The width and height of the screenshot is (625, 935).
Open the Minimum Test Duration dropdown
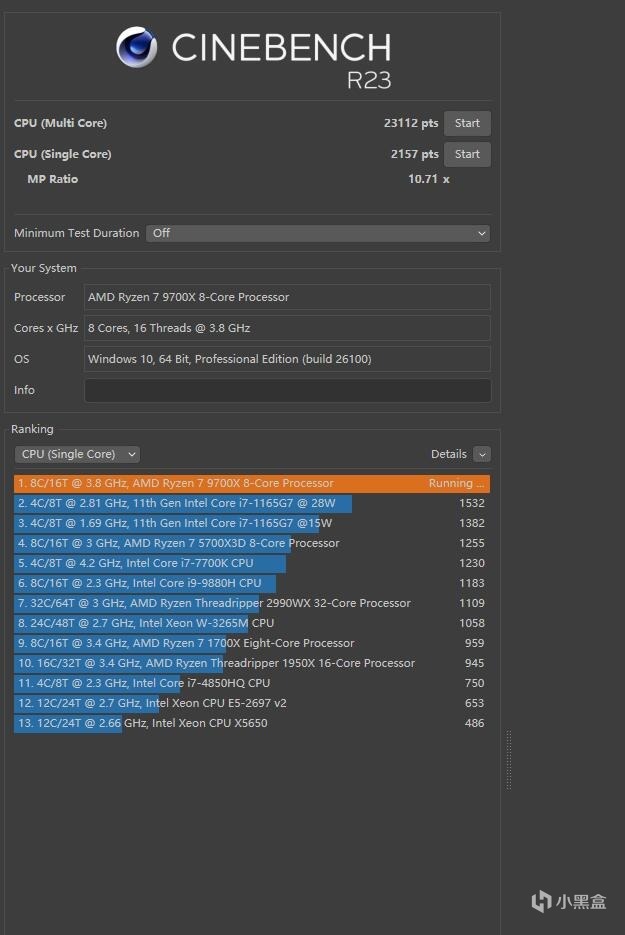coord(318,233)
